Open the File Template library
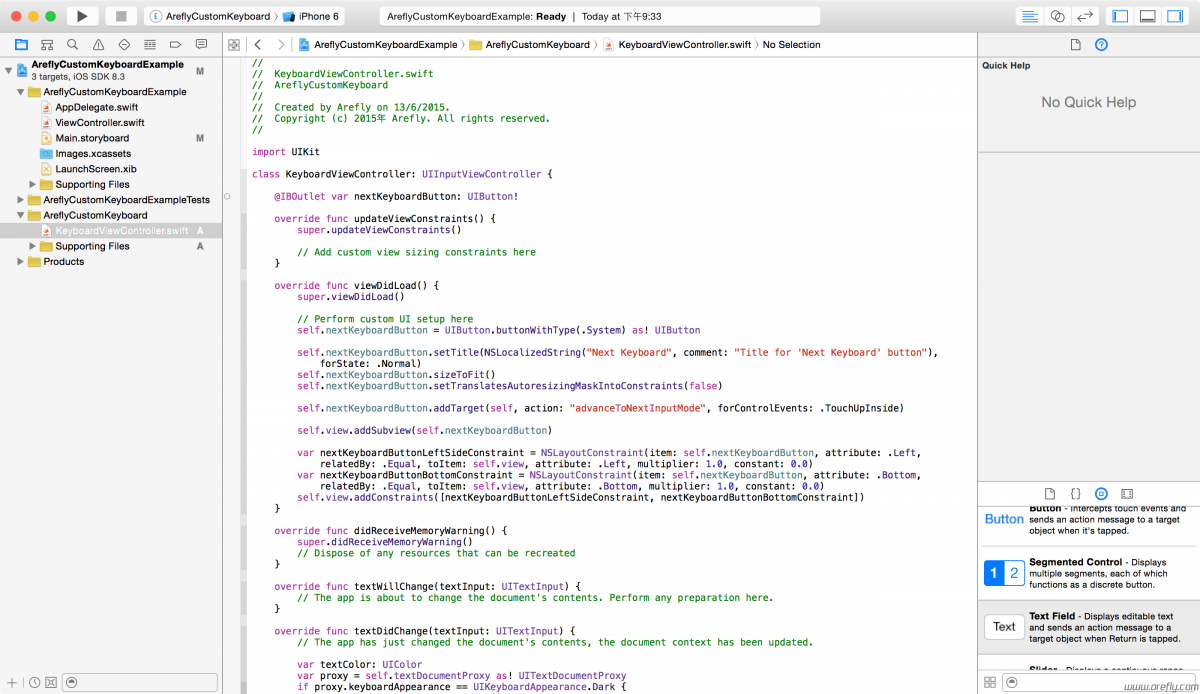The image size is (1200, 694). coord(1049,493)
